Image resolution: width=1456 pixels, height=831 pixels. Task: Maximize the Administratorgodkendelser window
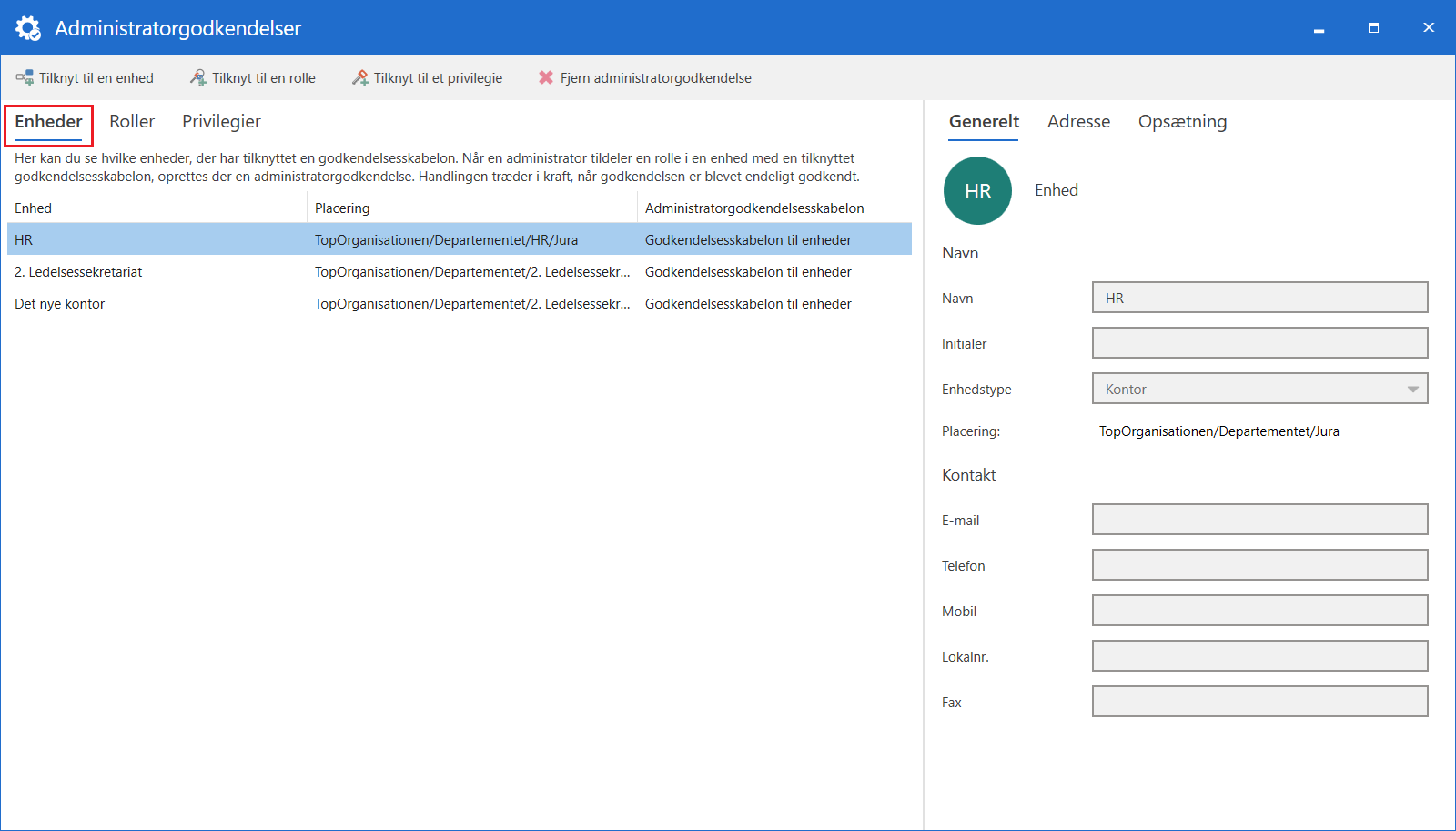tap(1373, 28)
